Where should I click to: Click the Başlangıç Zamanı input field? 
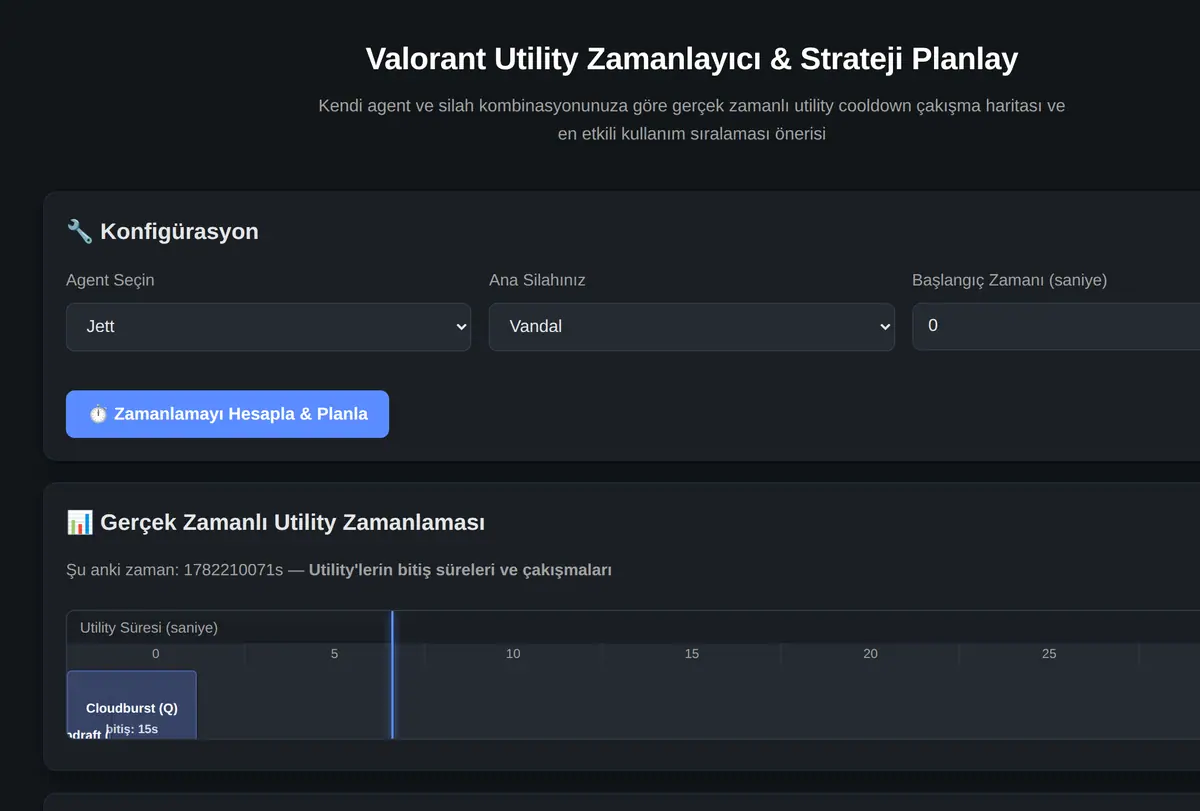1056,327
